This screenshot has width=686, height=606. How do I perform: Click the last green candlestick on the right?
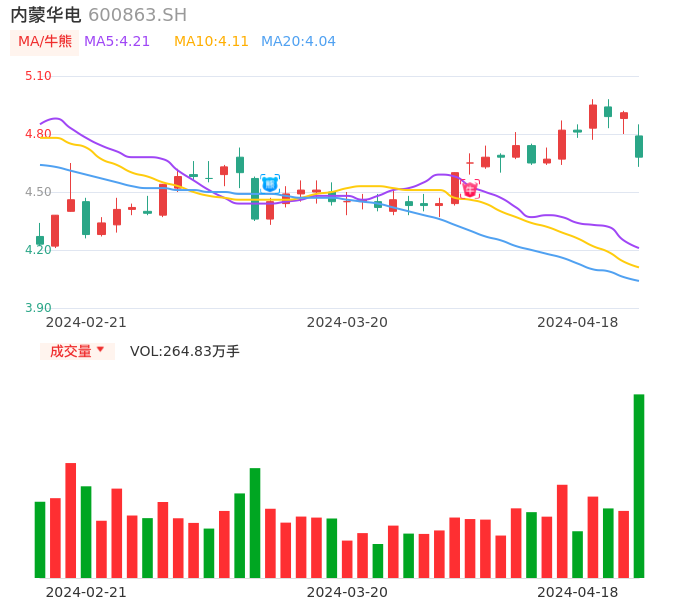point(639,146)
